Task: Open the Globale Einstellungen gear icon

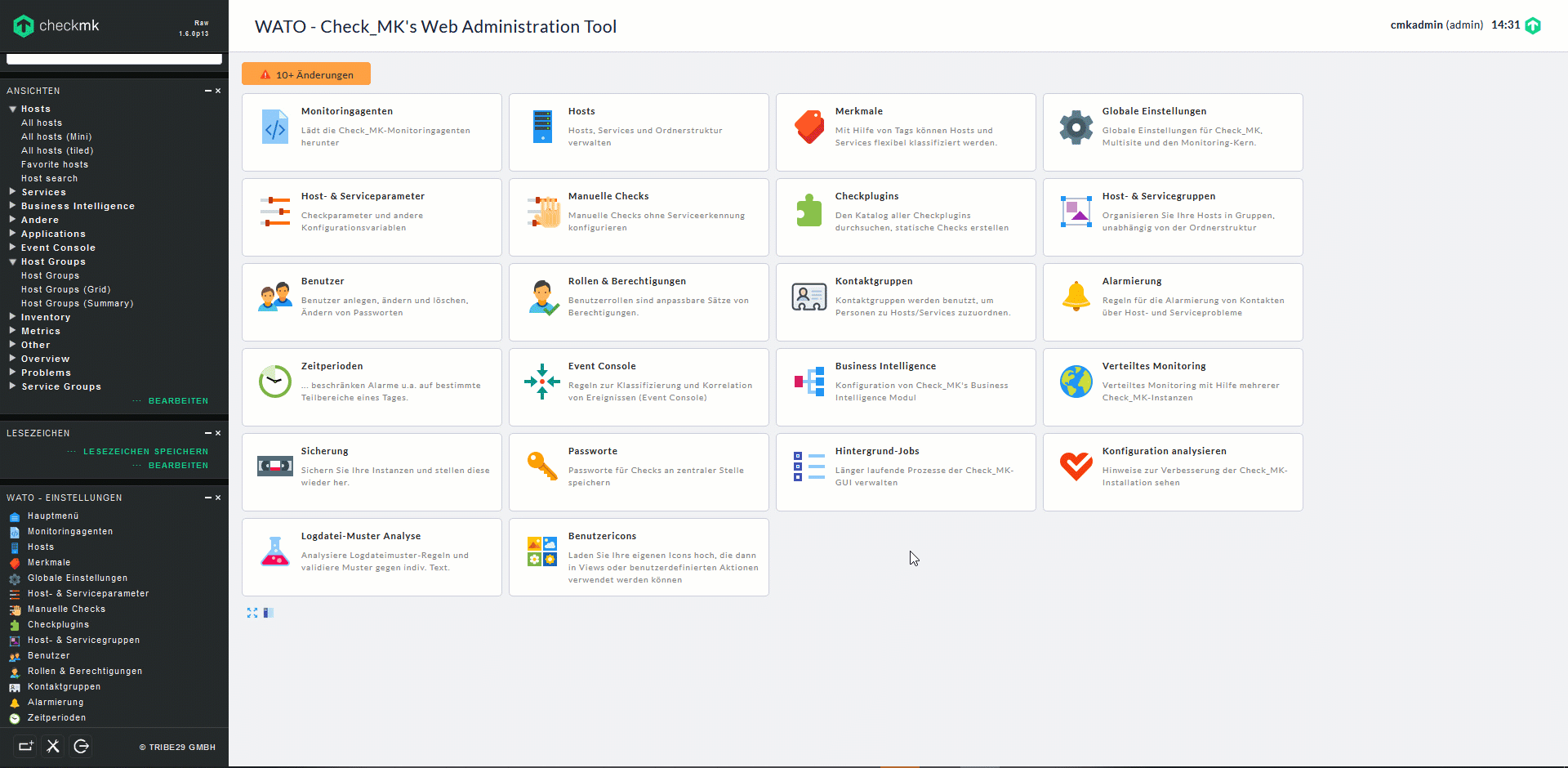Action: tap(1076, 127)
